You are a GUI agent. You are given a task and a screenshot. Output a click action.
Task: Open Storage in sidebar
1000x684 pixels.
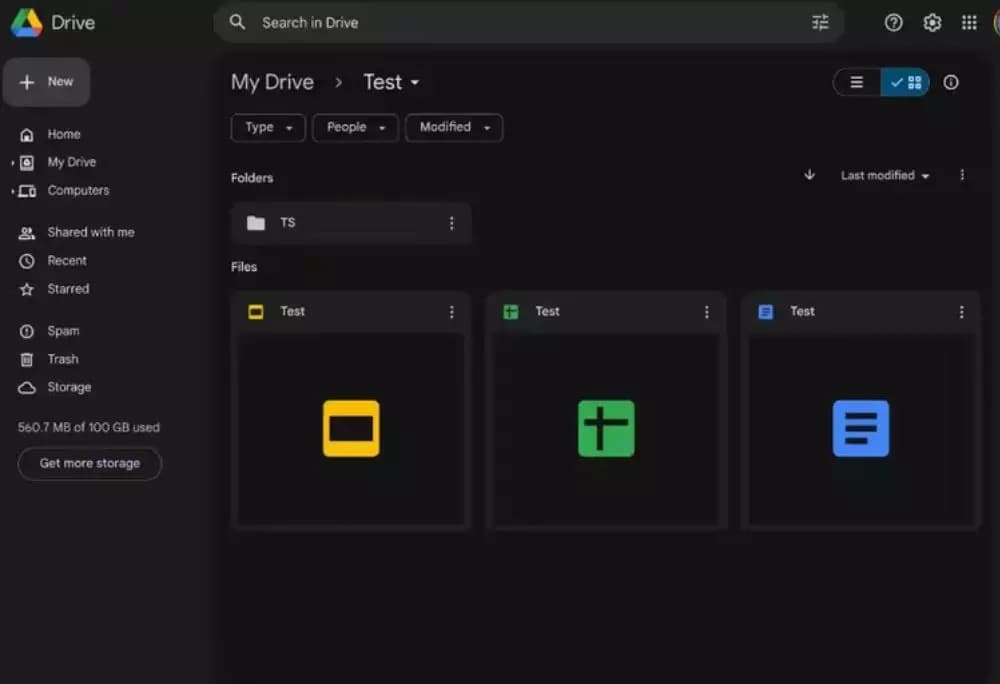click(69, 387)
